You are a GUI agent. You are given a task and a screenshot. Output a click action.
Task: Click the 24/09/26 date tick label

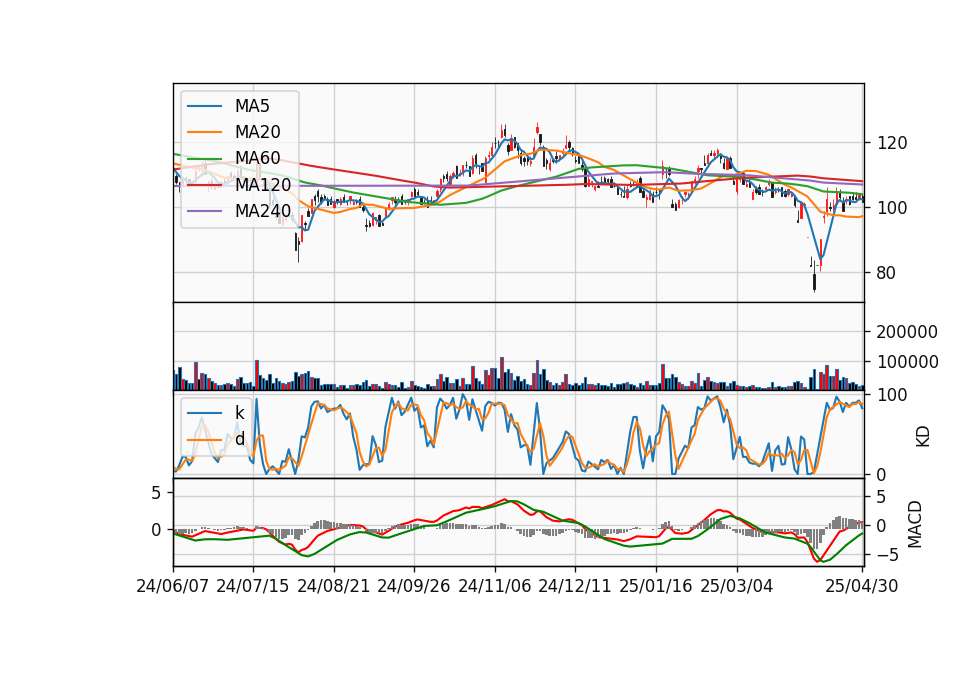click(x=414, y=586)
